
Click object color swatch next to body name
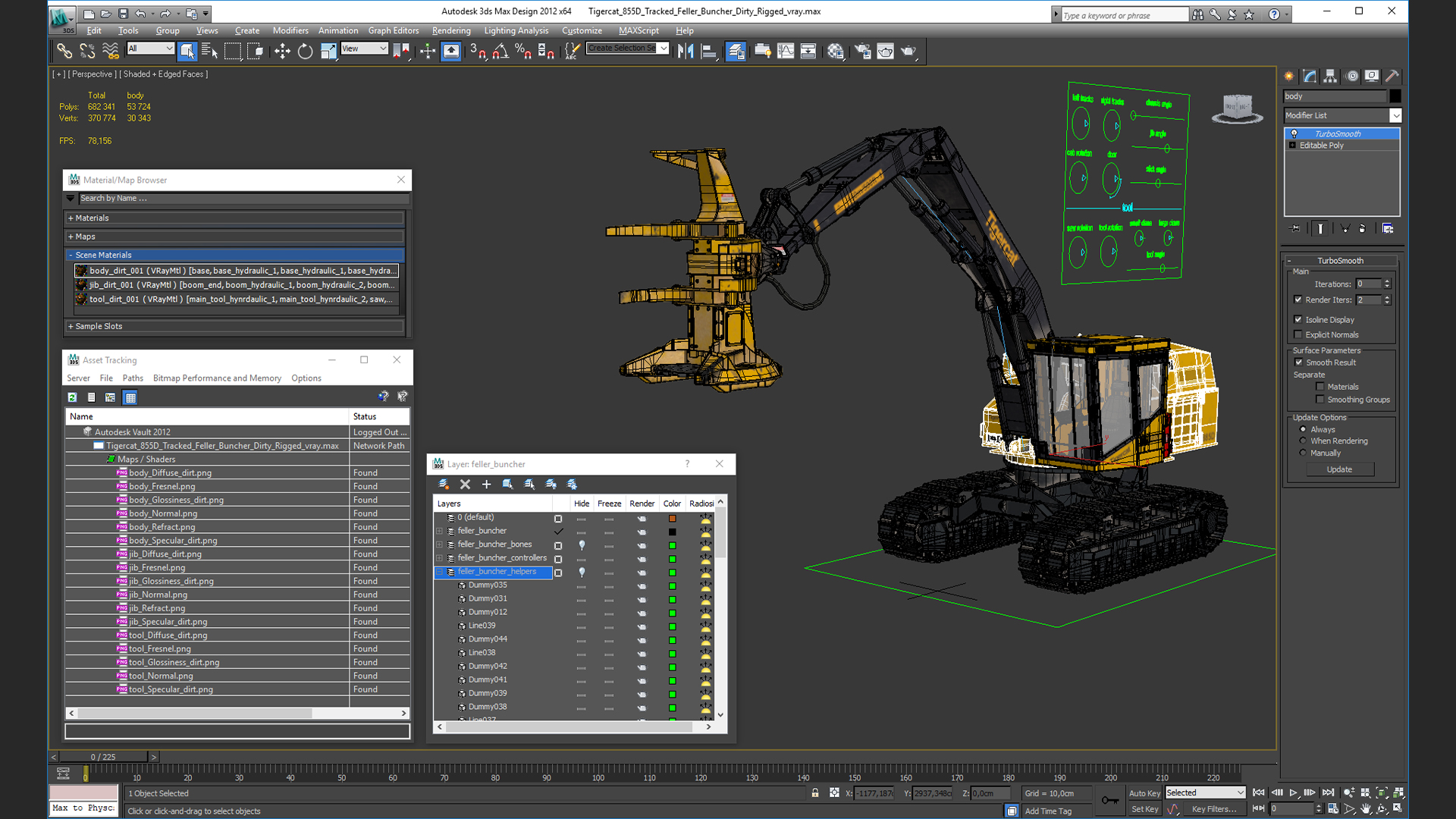coord(1395,96)
